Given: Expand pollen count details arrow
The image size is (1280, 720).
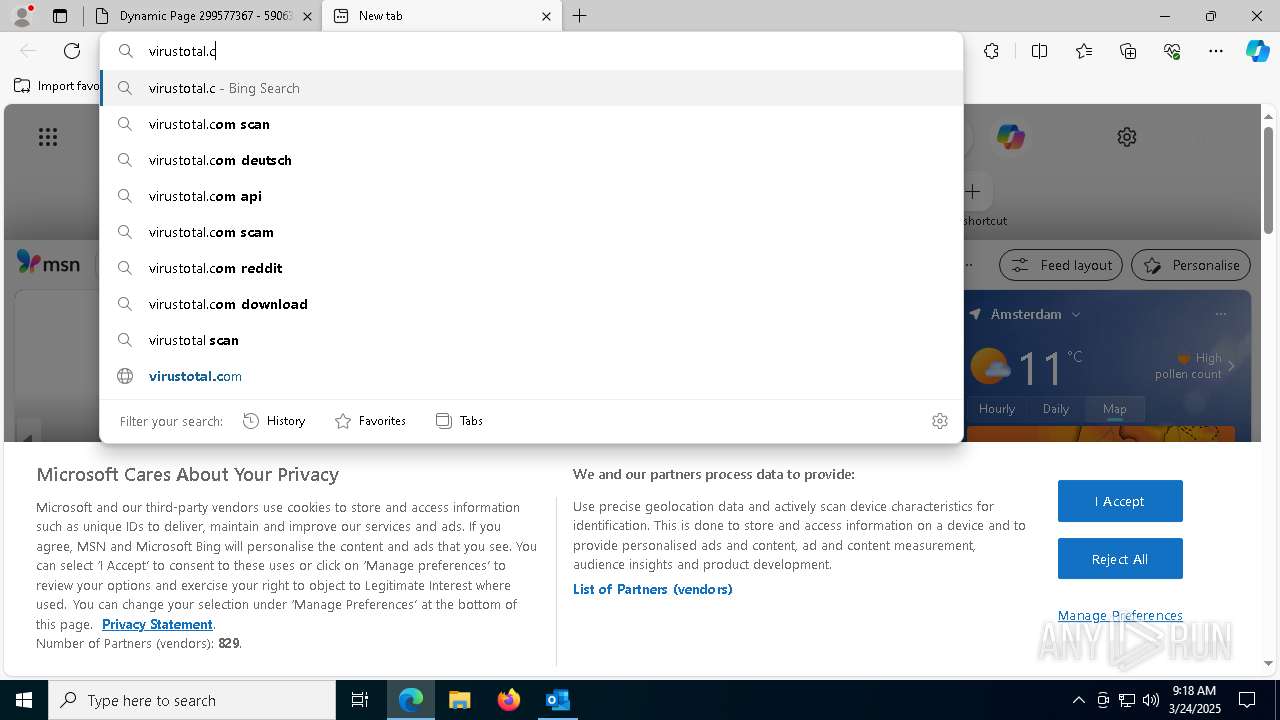Looking at the screenshot, I should click(x=1231, y=366).
